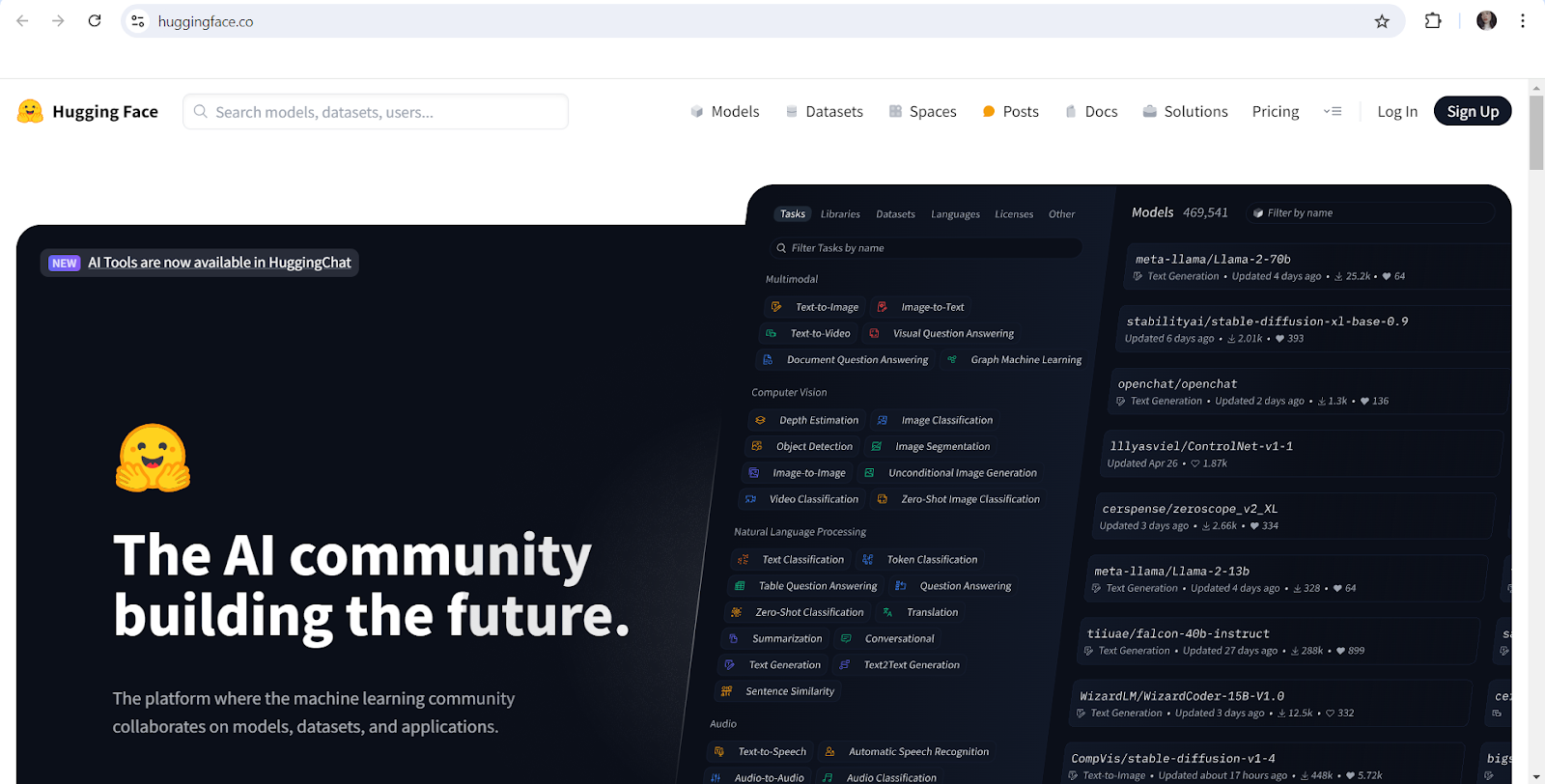The height and width of the screenshot is (784, 1545).
Task: Click the Video Classification tag icon
Action: [750, 499]
